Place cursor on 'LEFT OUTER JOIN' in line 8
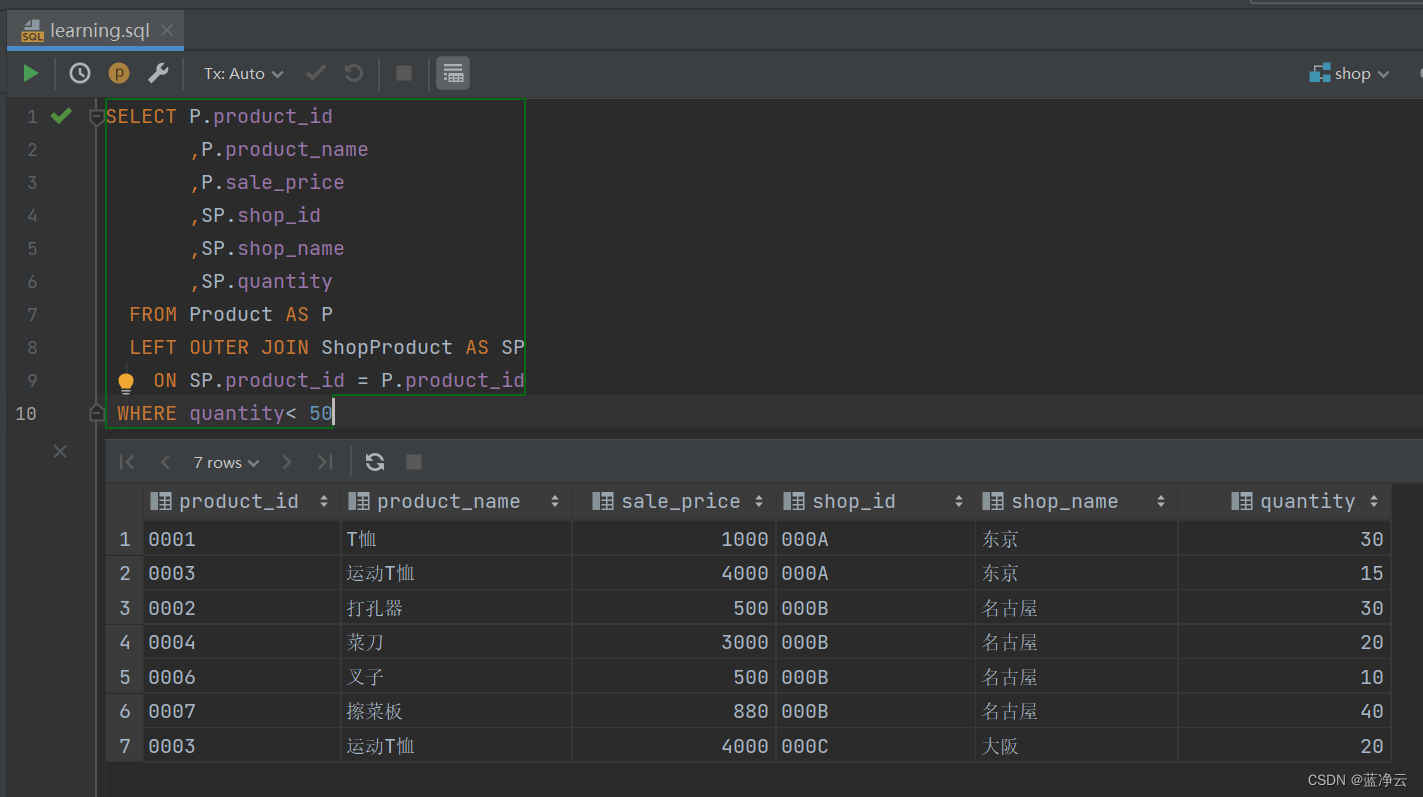The image size is (1423, 797). click(221, 347)
